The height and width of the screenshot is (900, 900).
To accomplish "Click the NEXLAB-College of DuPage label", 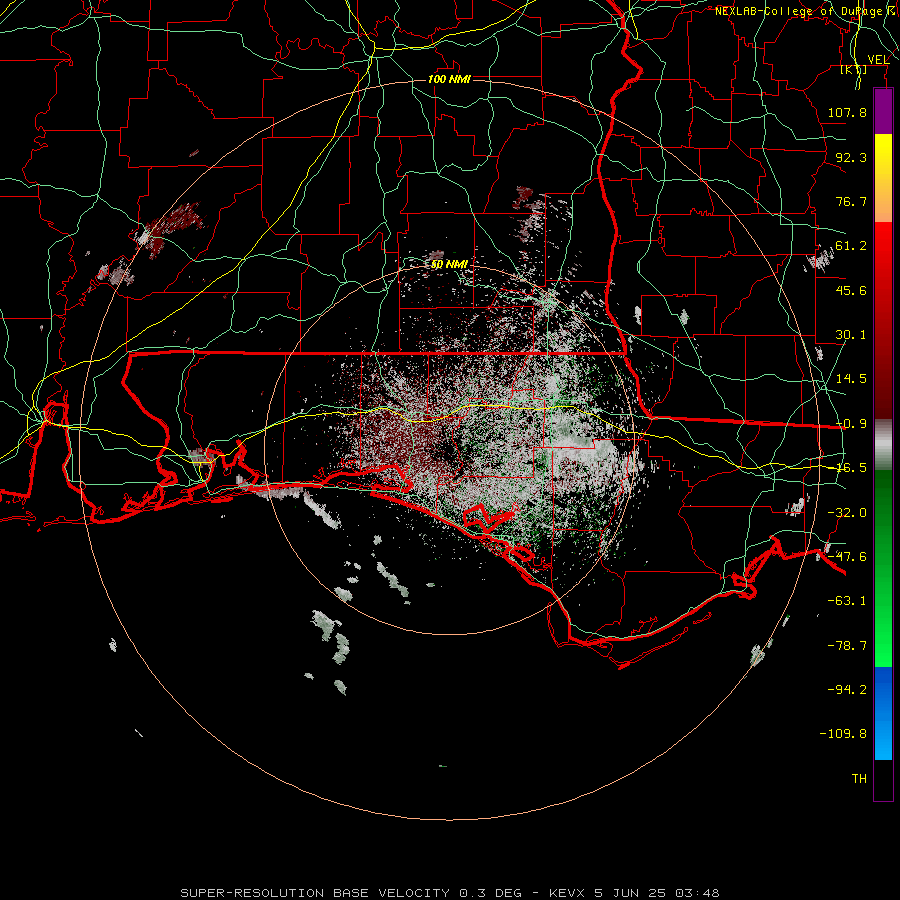I will click(x=806, y=11).
